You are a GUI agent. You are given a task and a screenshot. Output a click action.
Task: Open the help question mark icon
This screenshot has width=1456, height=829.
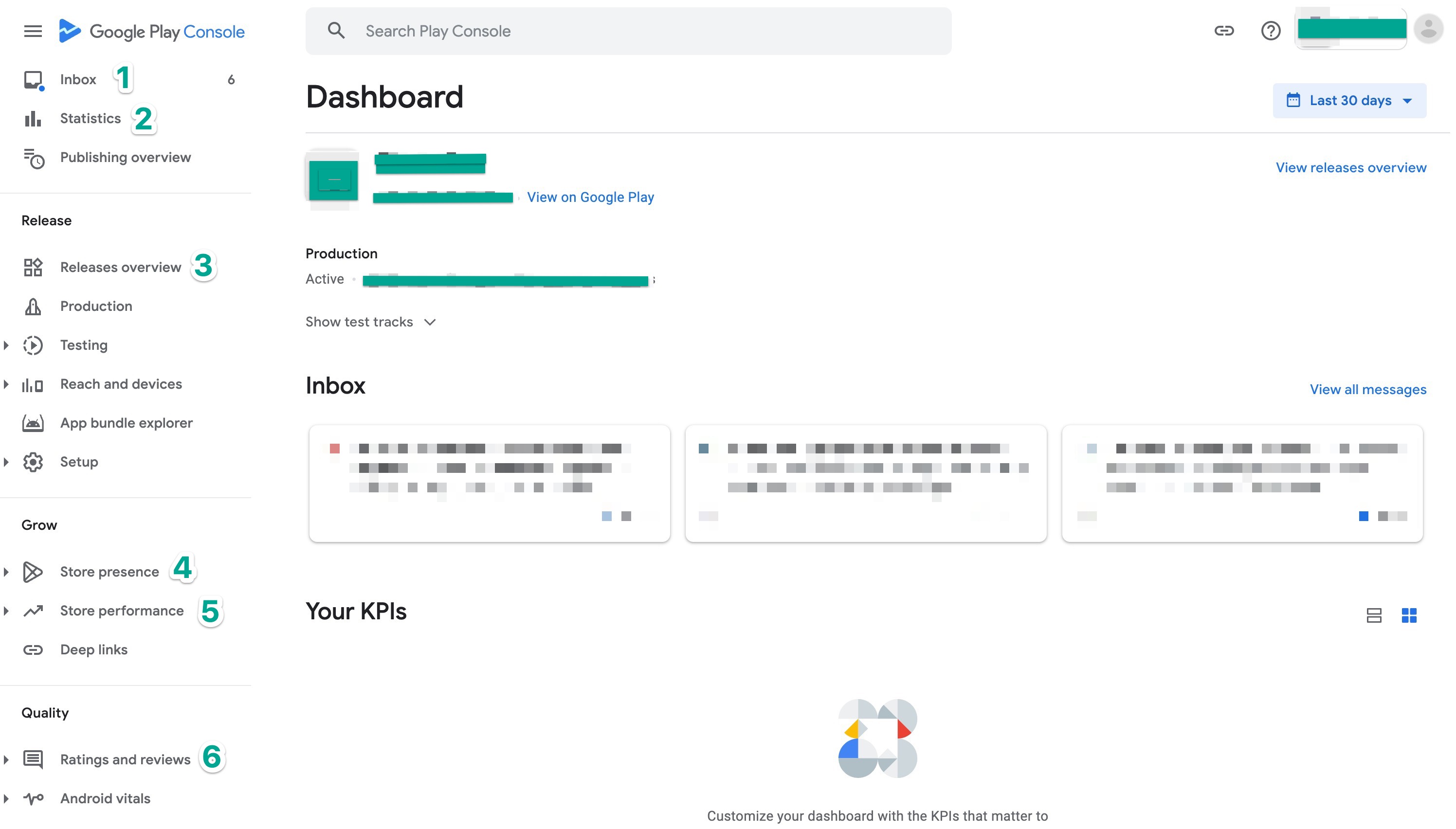coord(1271,31)
